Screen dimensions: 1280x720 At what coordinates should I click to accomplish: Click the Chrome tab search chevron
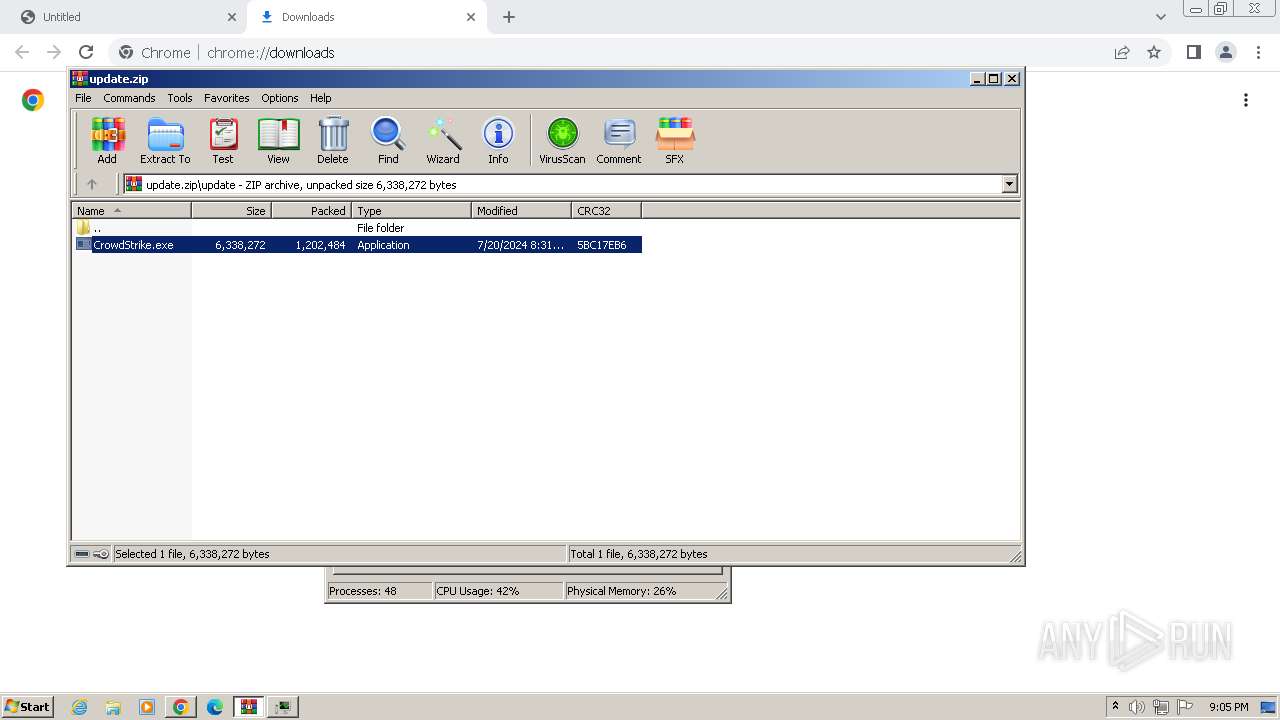1160,17
